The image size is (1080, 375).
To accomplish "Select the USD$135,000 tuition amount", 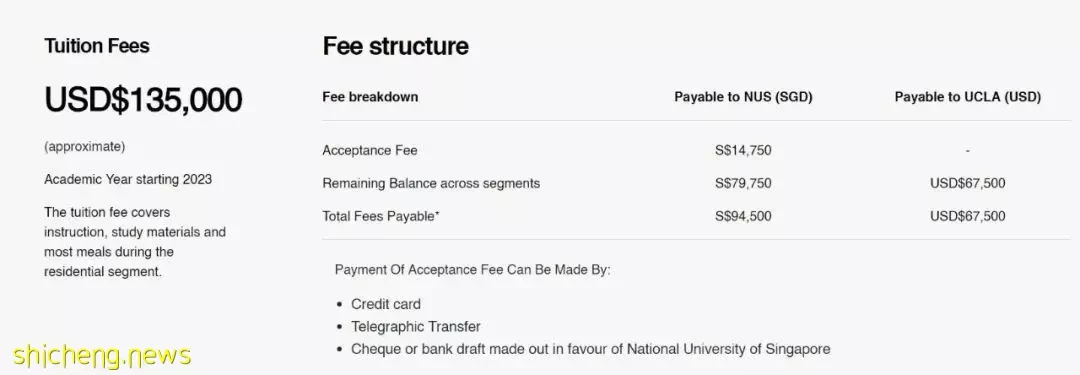I will 143,100.
